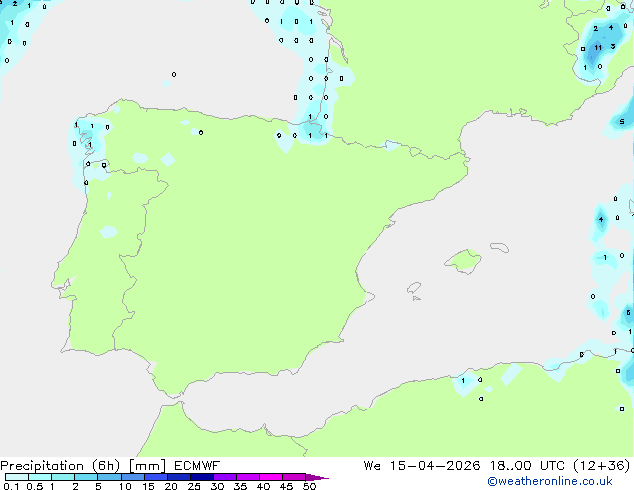The height and width of the screenshot is (490, 634).
Task: Click the '11' precipitation value on map
Action: point(598,48)
